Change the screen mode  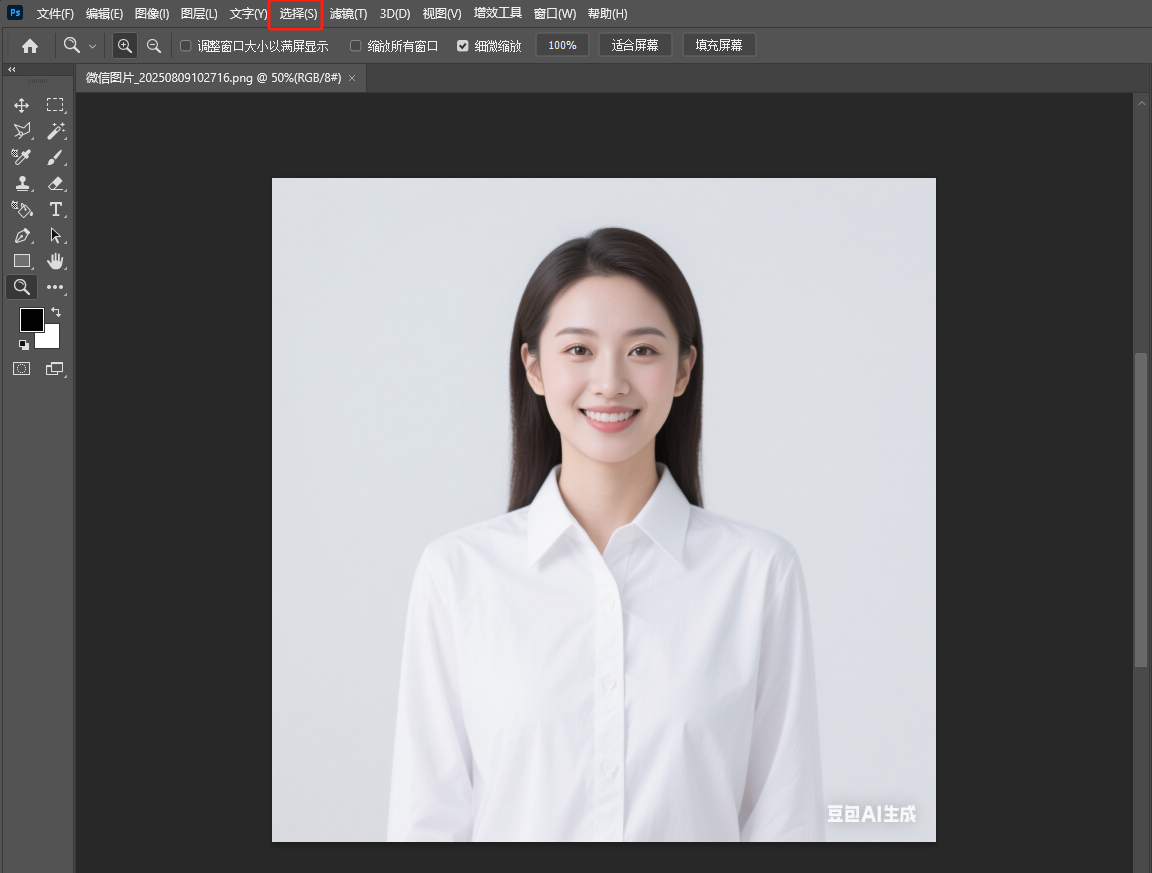click(x=55, y=369)
